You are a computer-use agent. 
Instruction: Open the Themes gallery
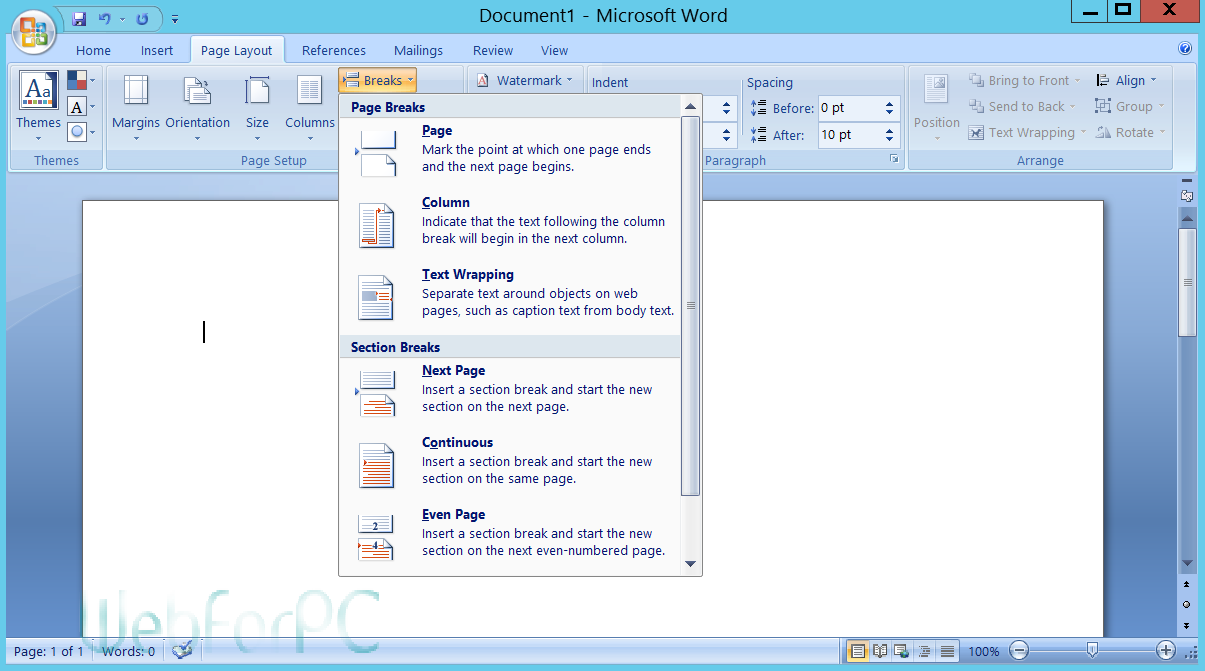coord(38,107)
